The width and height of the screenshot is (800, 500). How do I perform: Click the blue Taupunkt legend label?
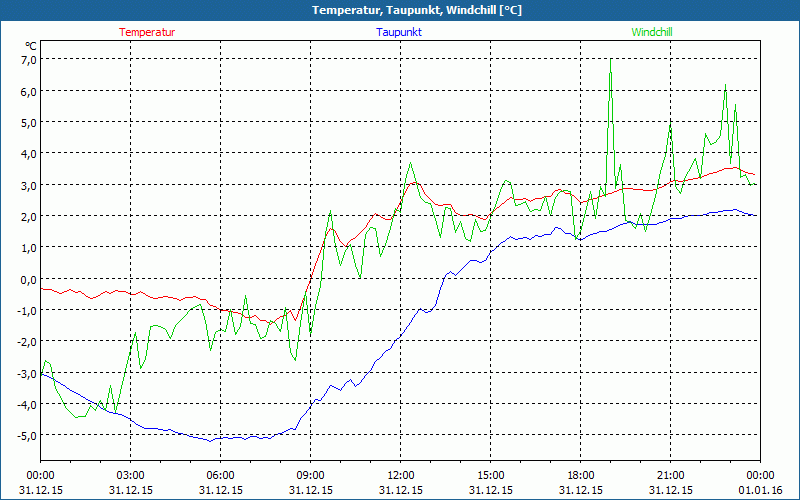click(x=399, y=32)
